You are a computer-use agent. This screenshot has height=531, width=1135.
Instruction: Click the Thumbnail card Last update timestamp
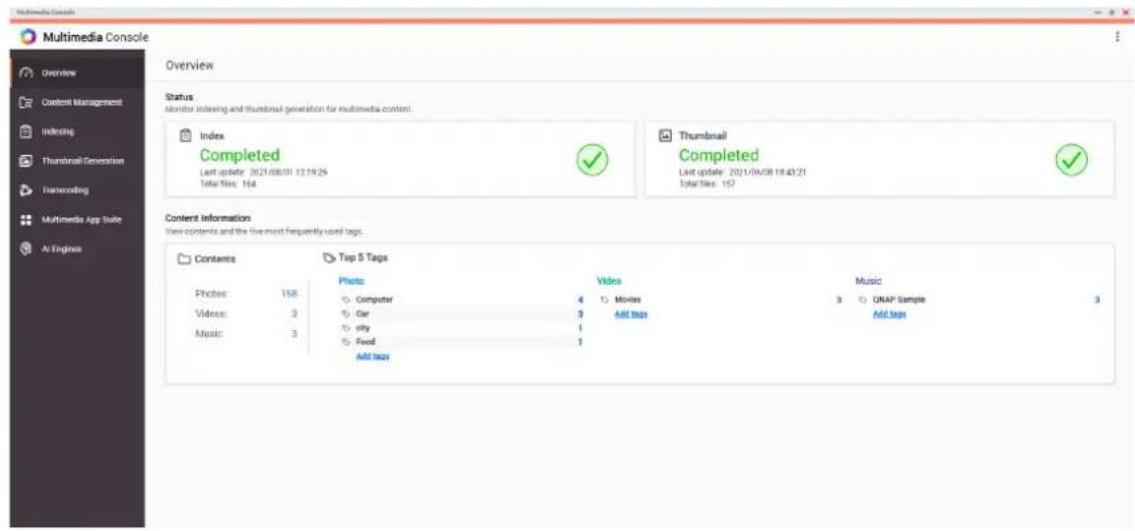click(x=743, y=172)
